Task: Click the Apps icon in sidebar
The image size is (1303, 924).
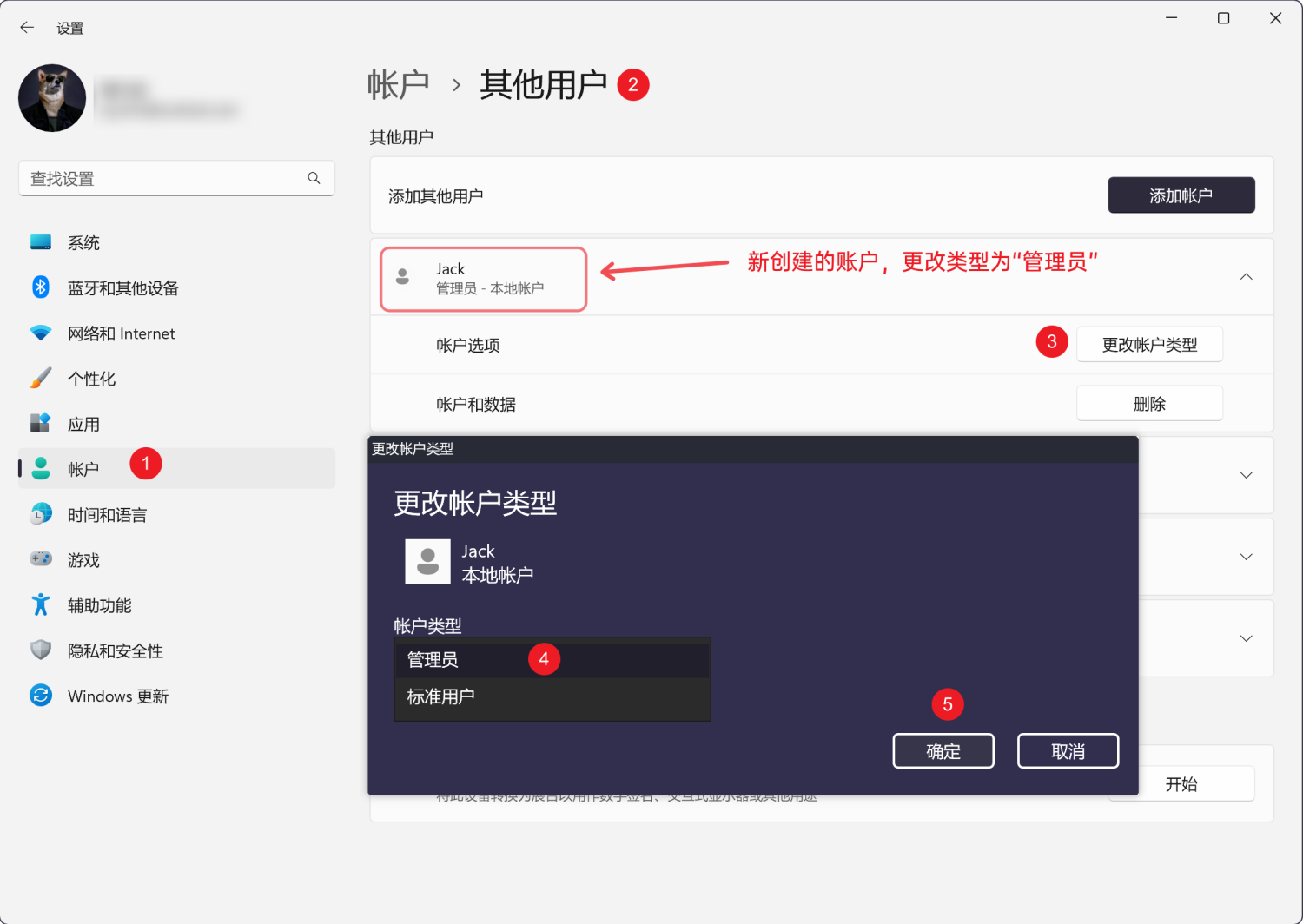Action: [x=41, y=424]
